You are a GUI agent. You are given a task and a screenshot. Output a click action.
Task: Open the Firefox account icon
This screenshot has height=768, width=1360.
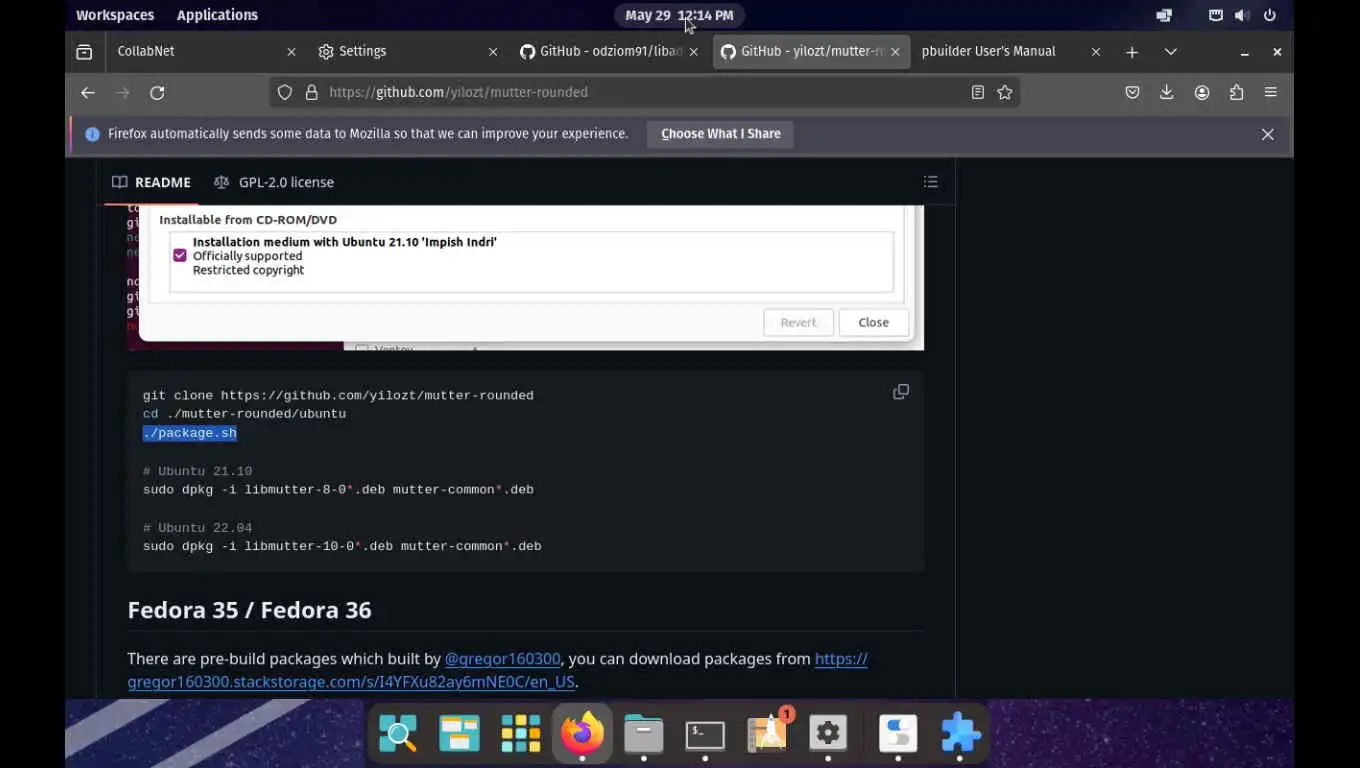[x=1202, y=92]
